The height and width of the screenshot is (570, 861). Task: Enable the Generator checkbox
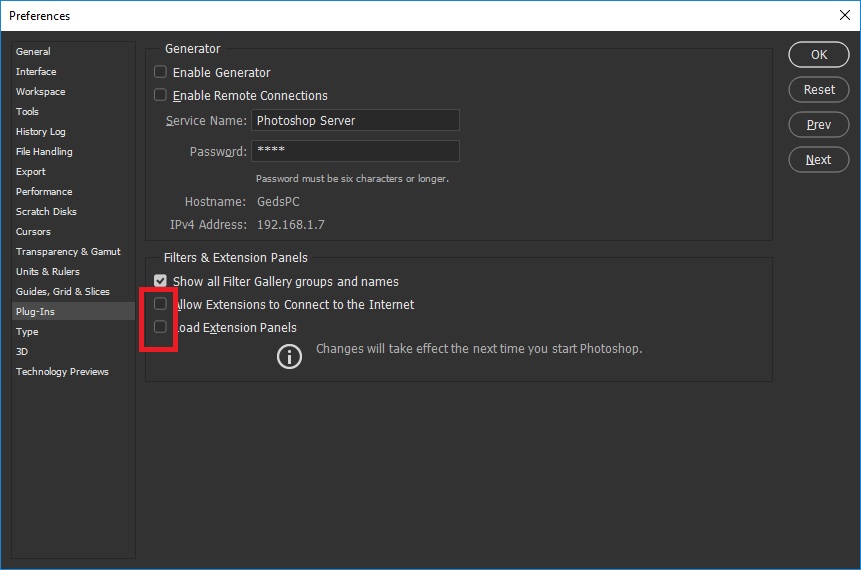[160, 72]
